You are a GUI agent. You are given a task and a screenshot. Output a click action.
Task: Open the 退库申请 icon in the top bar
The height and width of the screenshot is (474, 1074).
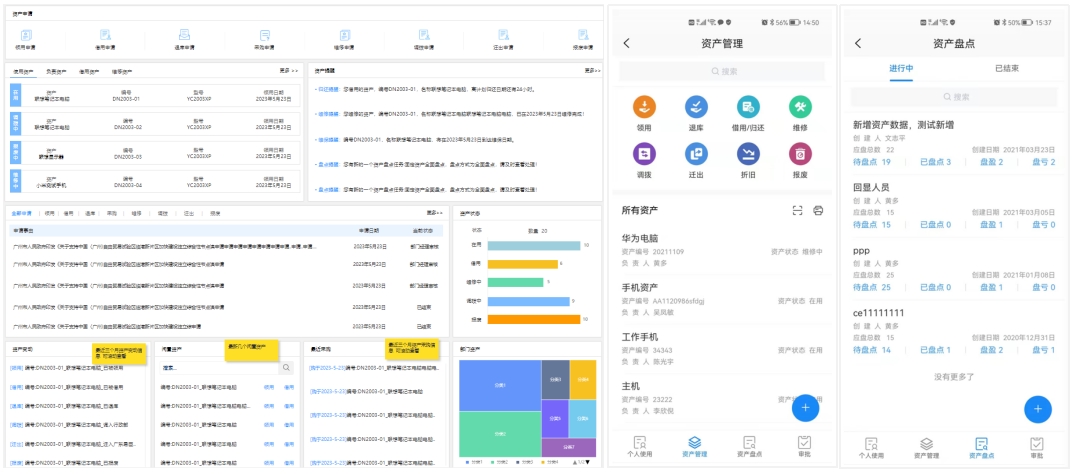[184, 35]
